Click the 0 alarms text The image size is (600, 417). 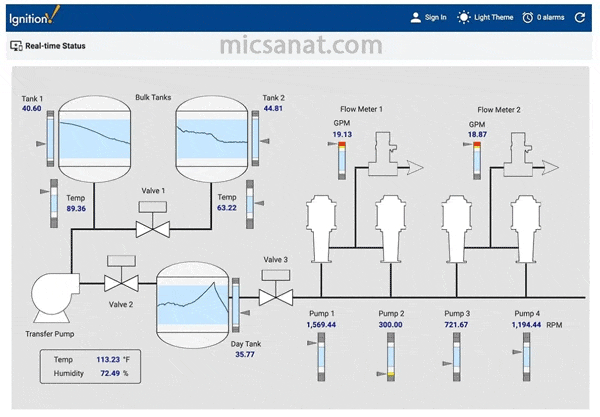550,18
